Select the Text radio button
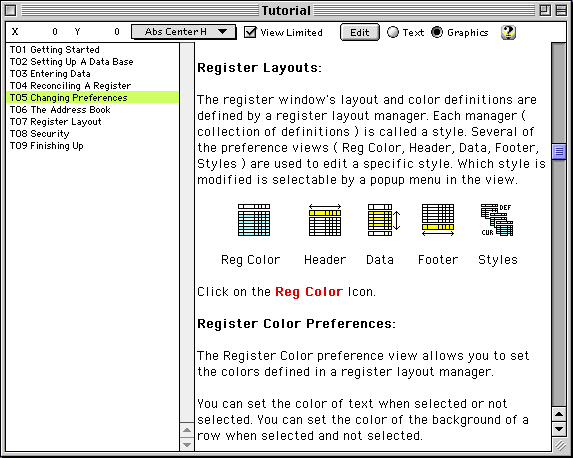 pyautogui.click(x=393, y=32)
